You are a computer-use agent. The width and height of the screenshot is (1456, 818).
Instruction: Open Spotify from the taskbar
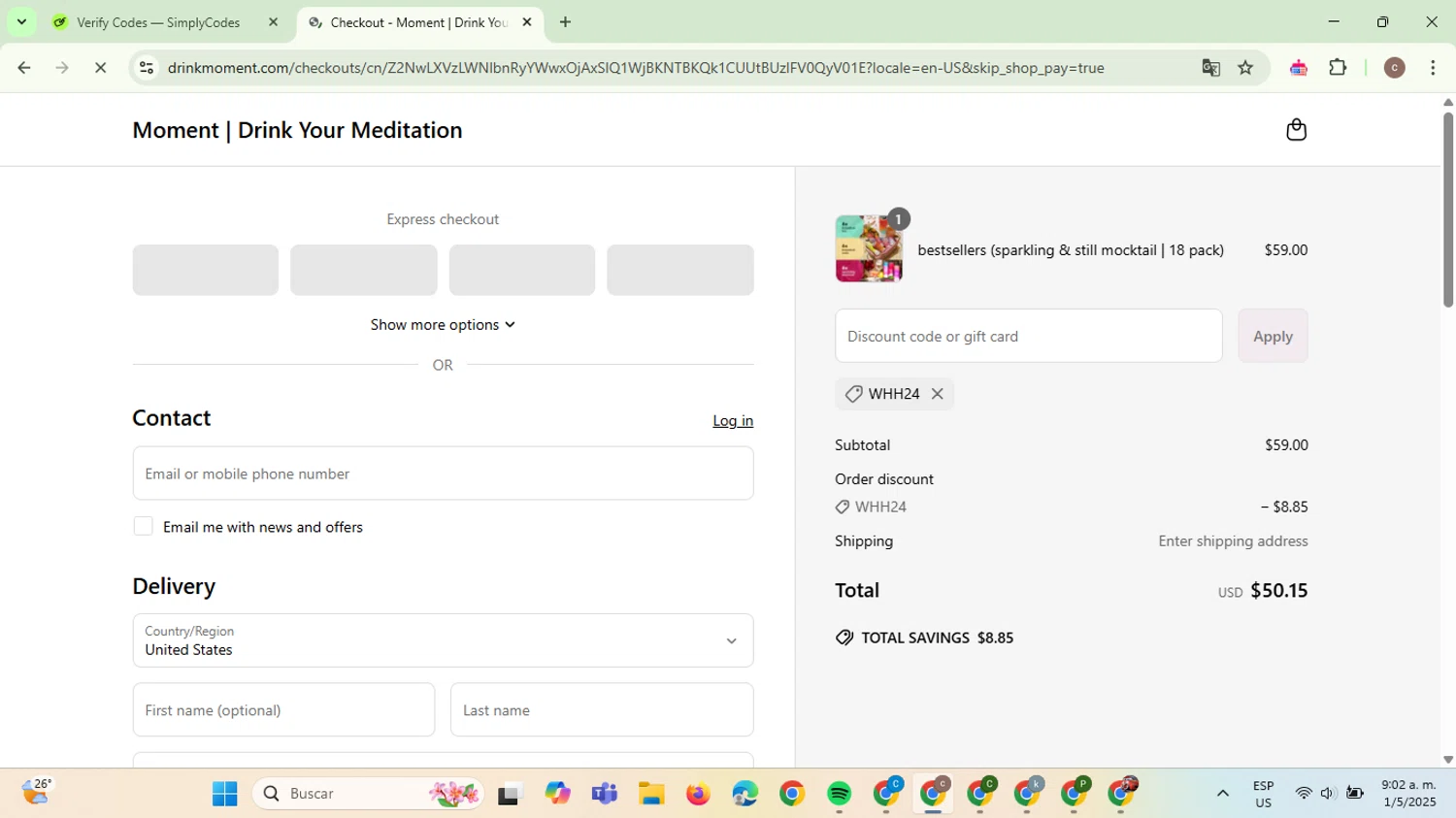click(x=840, y=794)
